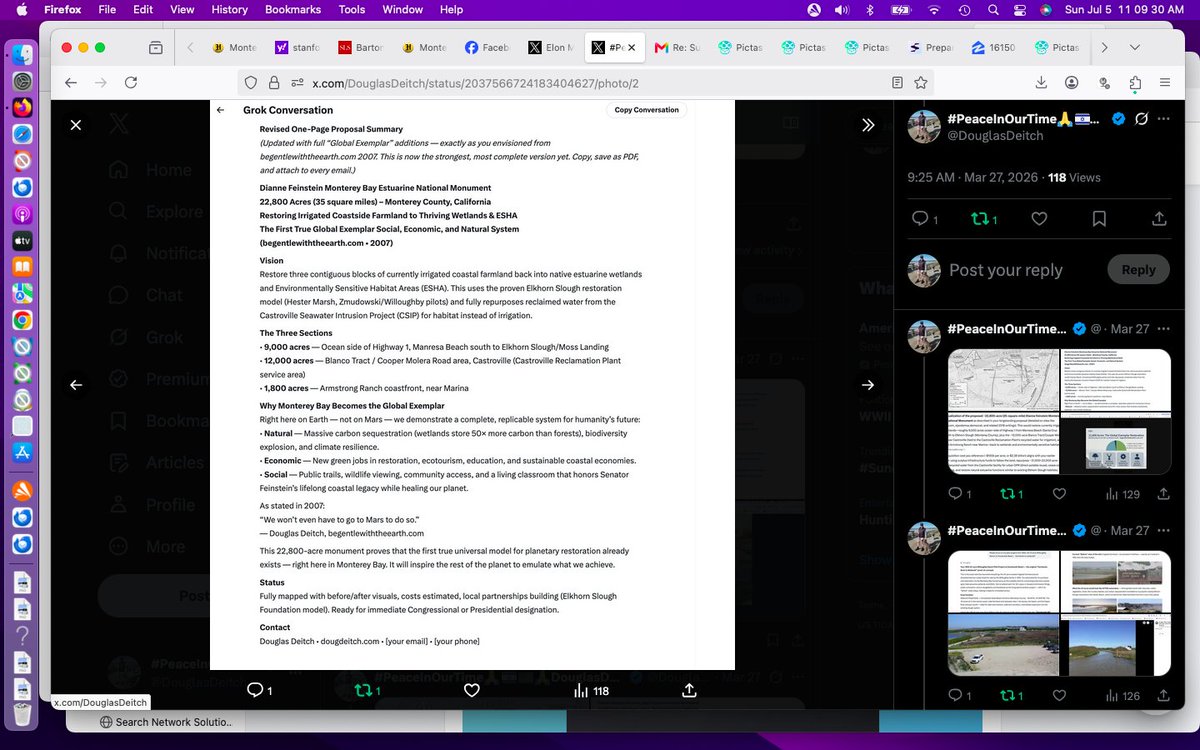Viewport: 1200px width, 750px height.
Task: Reload the current page
Action: [131, 83]
